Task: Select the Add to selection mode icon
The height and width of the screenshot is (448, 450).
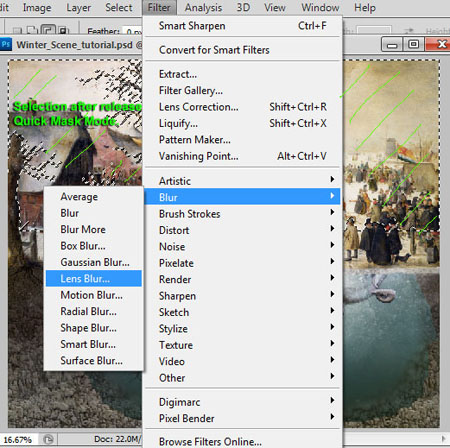Action: 32,30
